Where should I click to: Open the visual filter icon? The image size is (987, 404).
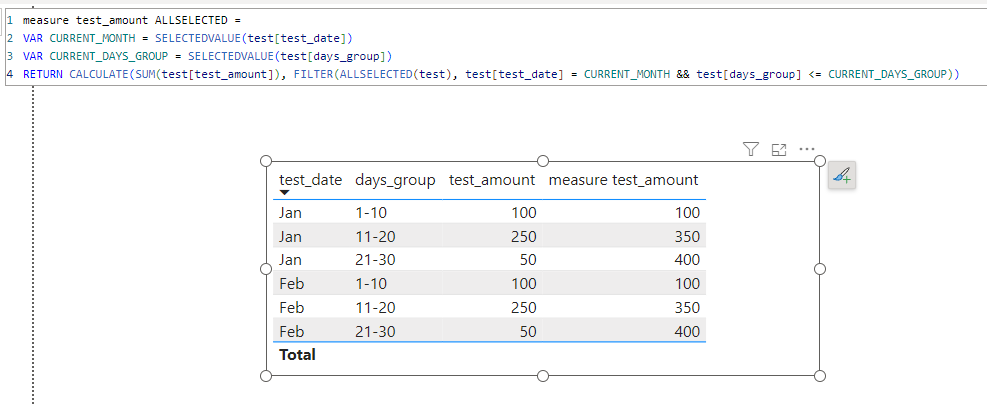750,149
